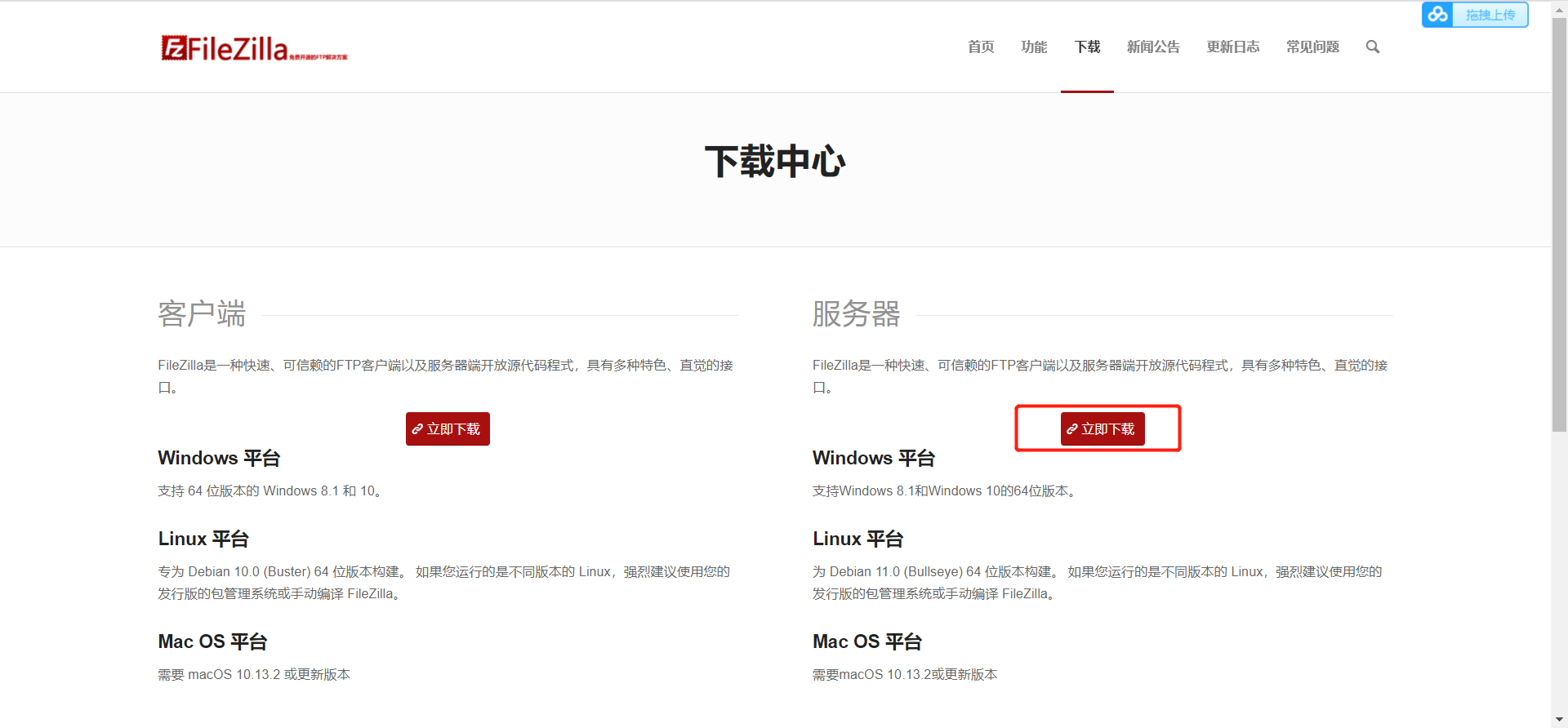This screenshot has width=1568, height=728.
Task: Open 更新日志 menu item
Action: point(1233,47)
